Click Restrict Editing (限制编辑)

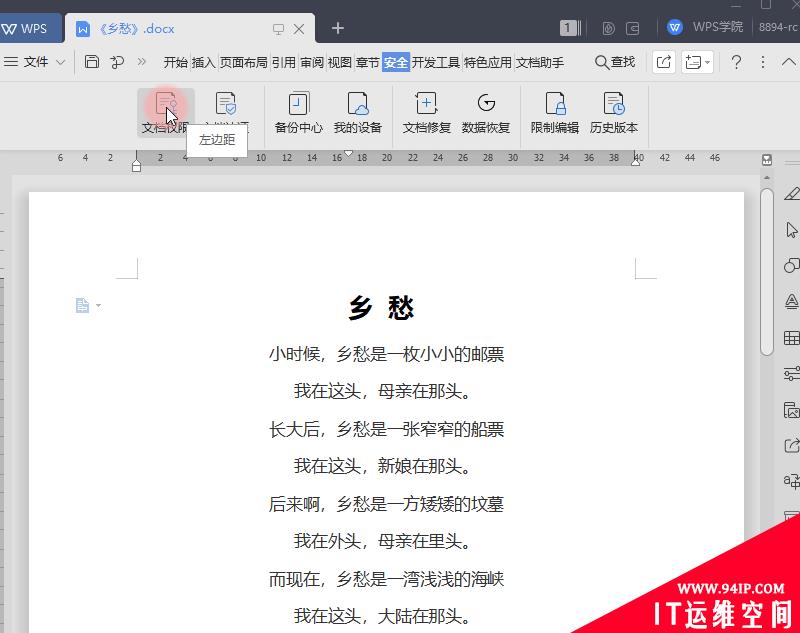tap(555, 113)
